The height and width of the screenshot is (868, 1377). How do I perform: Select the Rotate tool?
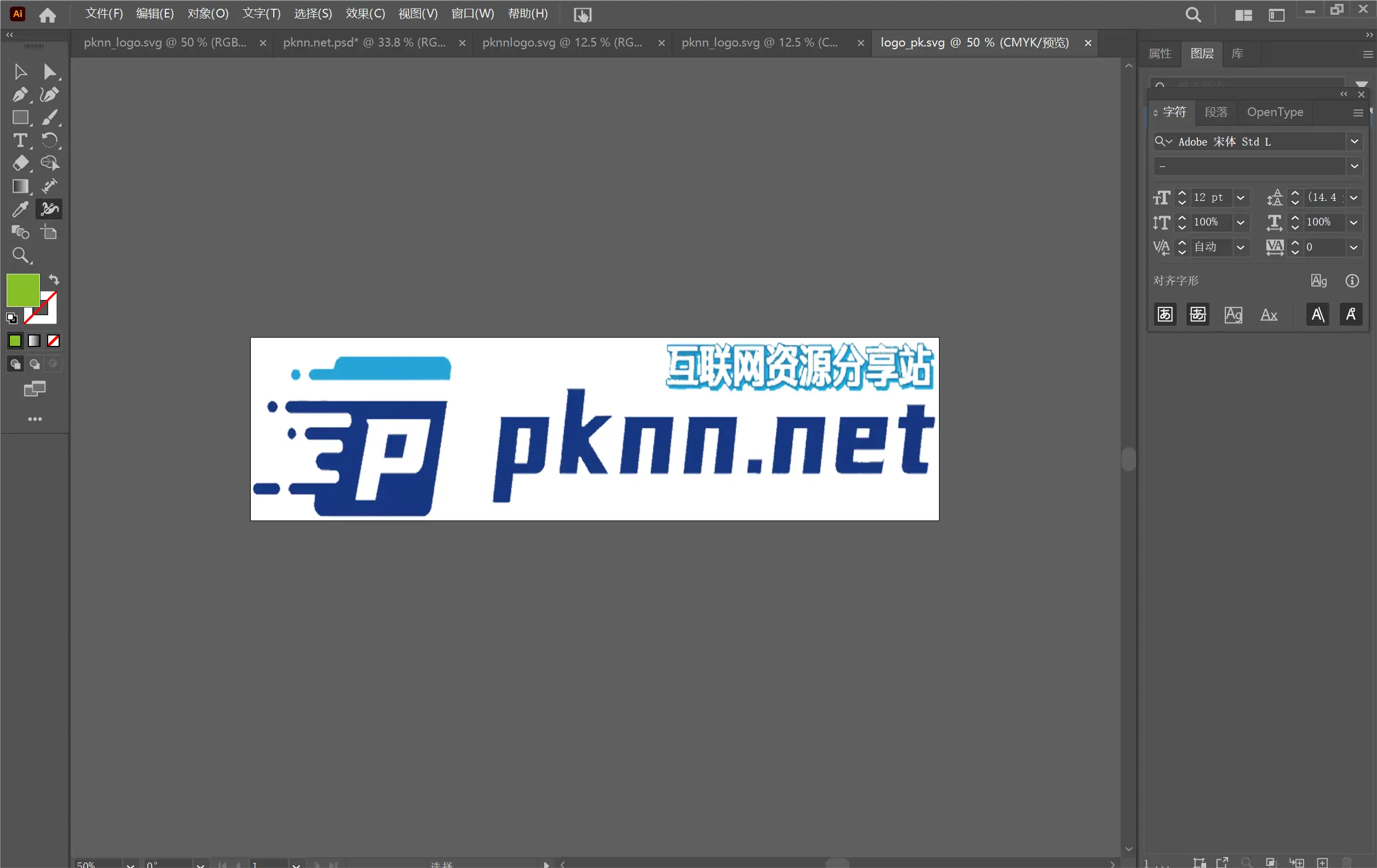50,141
